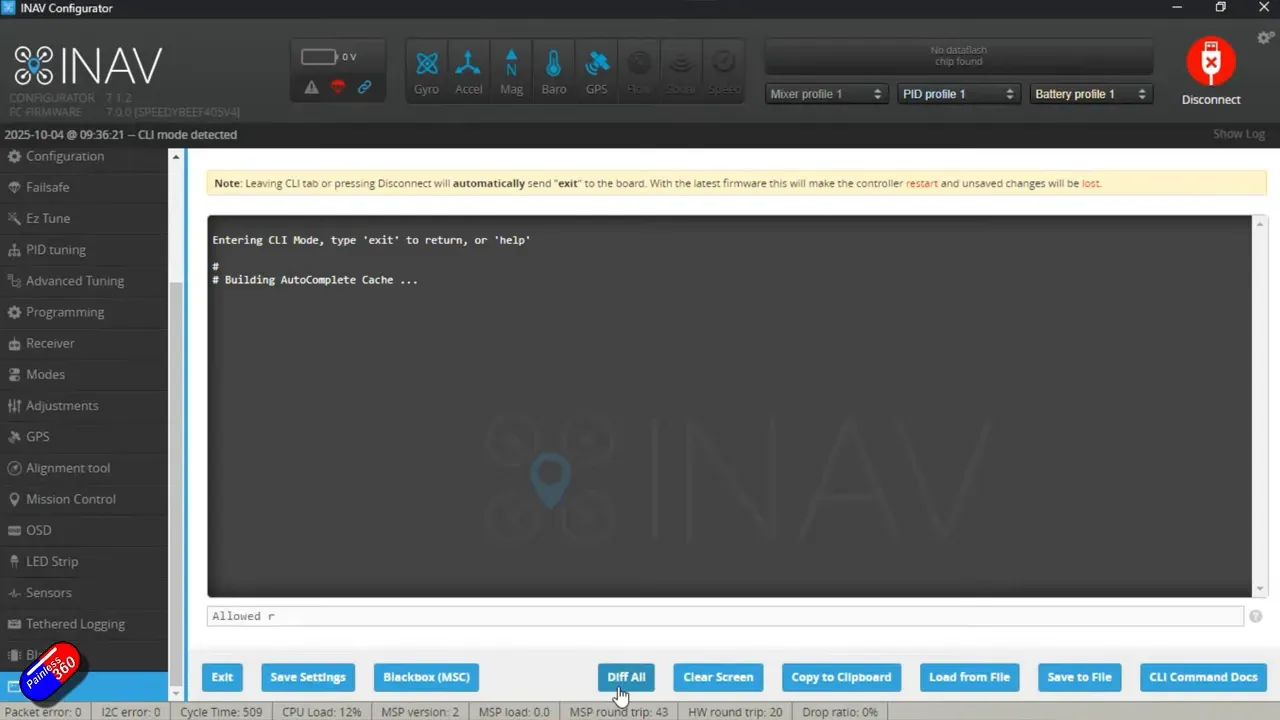Switch to the Mission Control tab
The height and width of the screenshot is (720, 1280).
point(70,499)
